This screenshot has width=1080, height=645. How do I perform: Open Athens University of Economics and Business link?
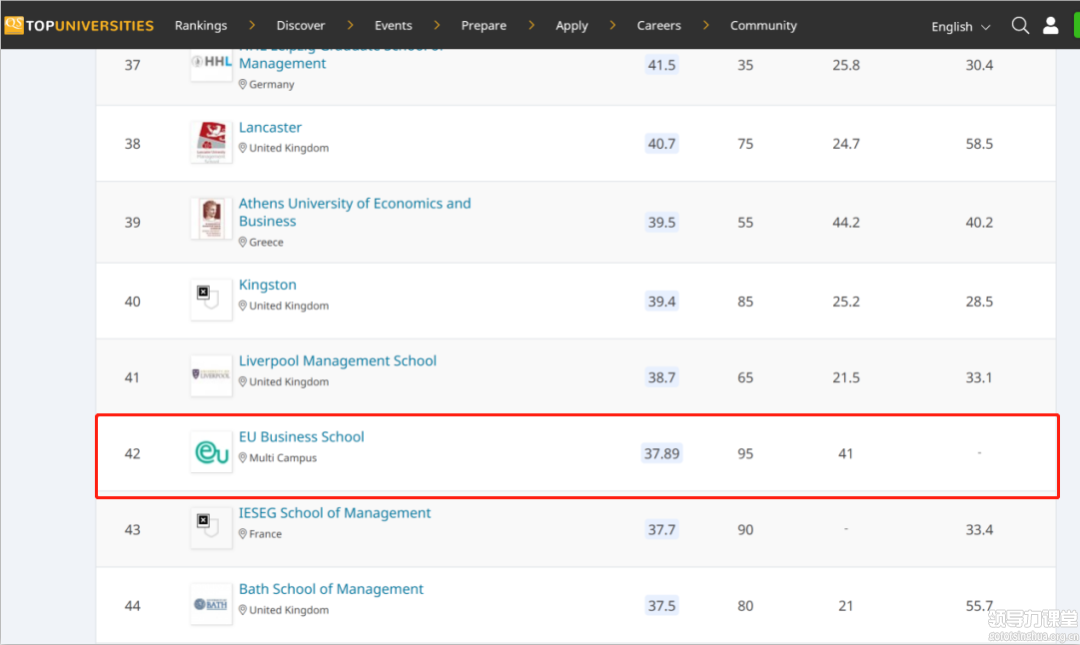pos(355,212)
